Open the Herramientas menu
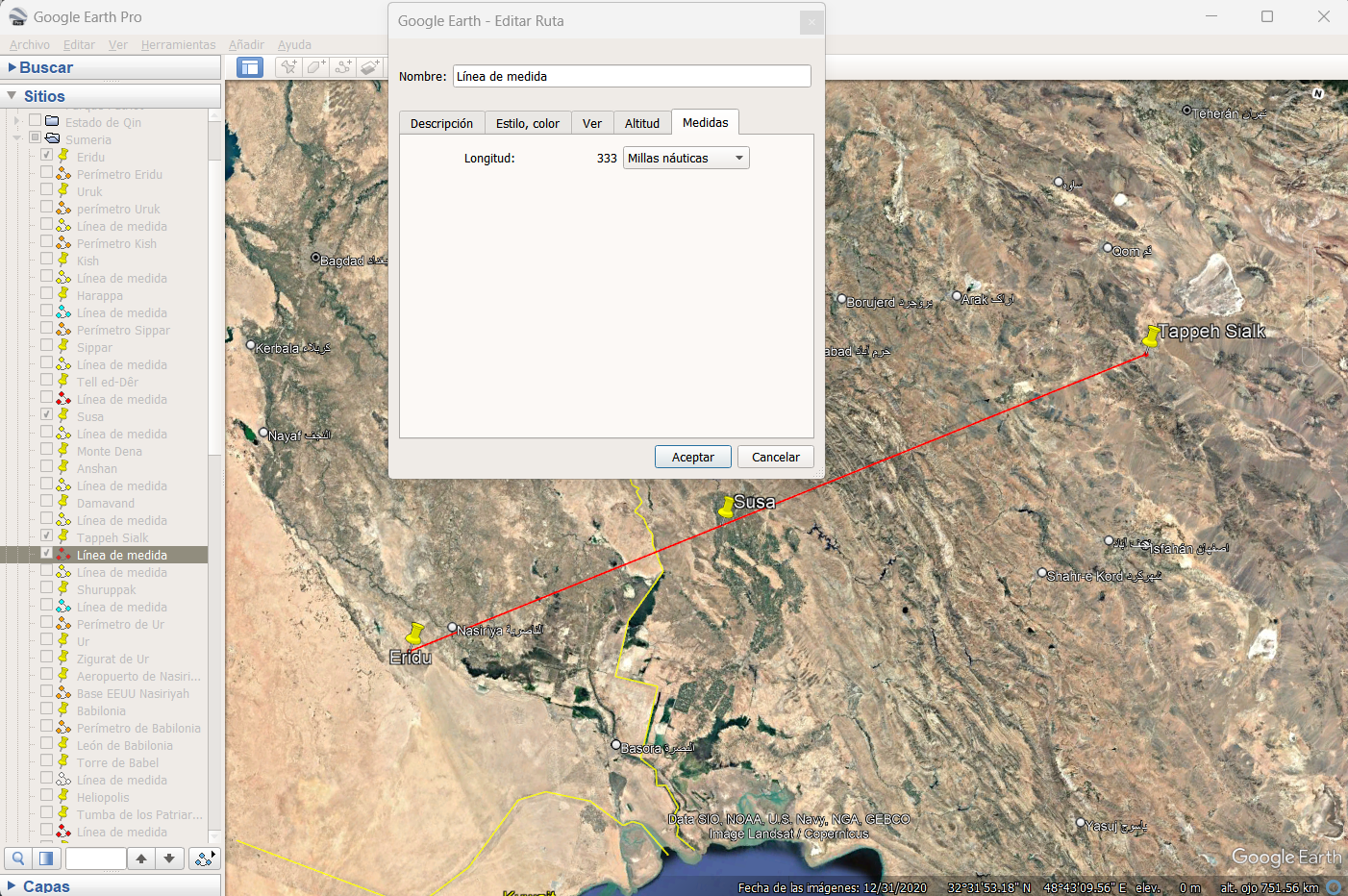 point(178,44)
